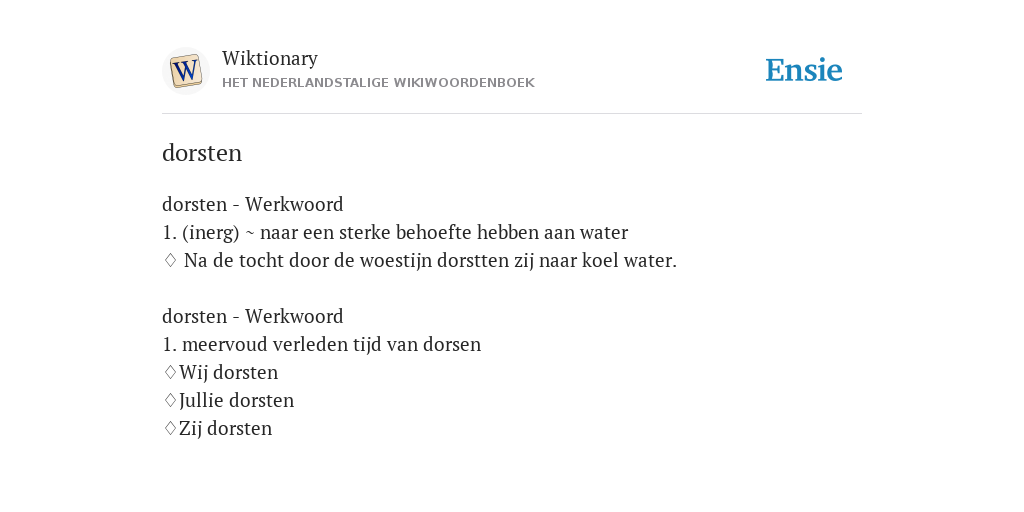Click the diamond bullet before 'Na de tocht'
The image size is (1024, 512).
point(170,261)
